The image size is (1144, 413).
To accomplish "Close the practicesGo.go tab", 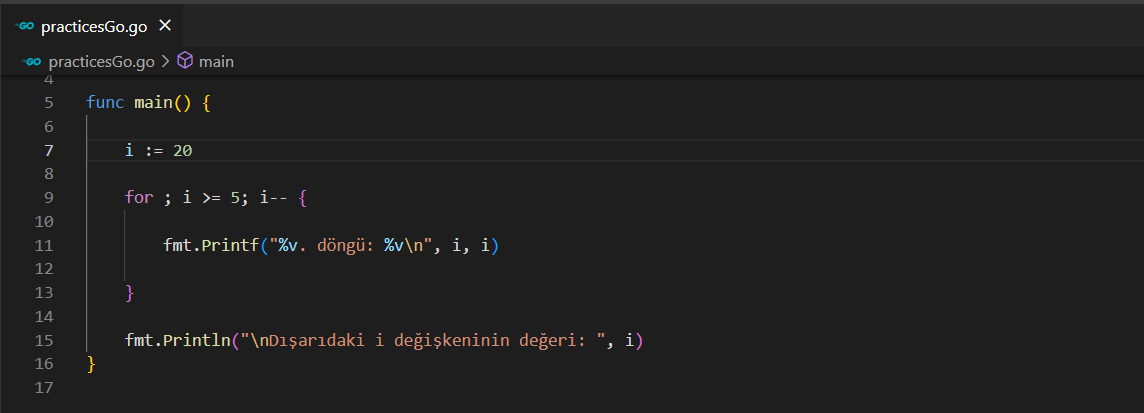I will tap(165, 26).
